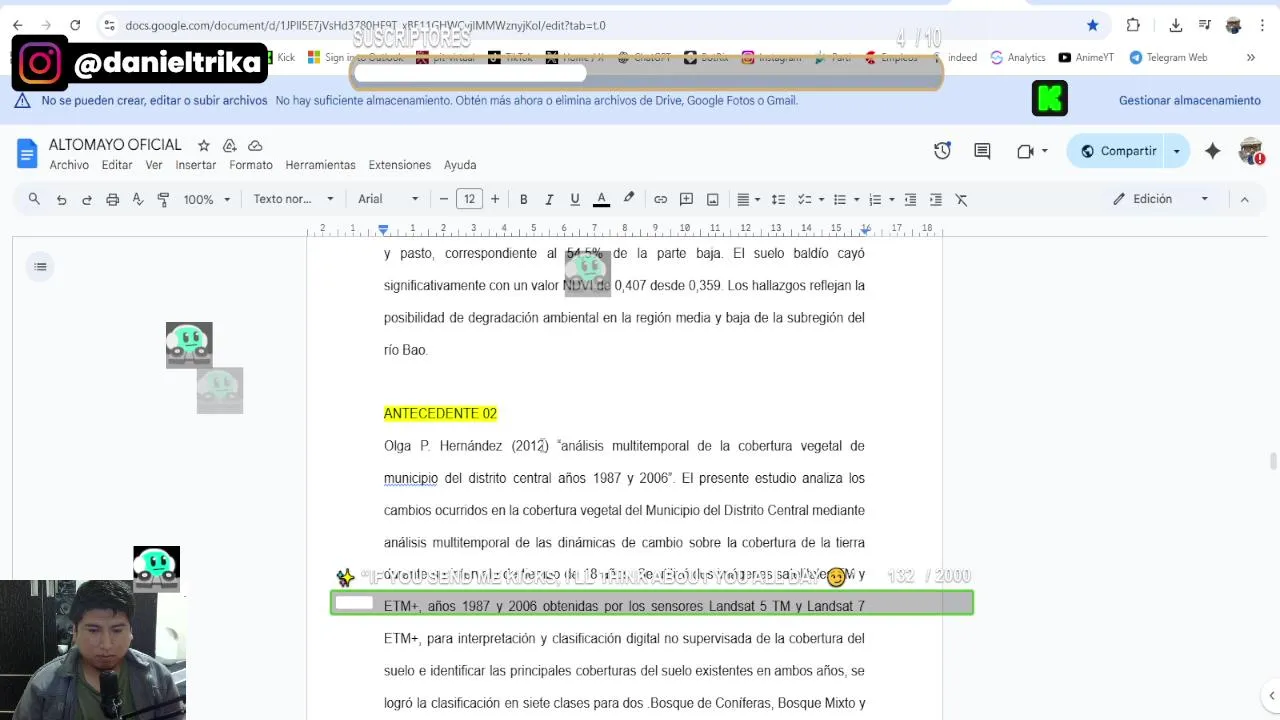1280x720 pixels.
Task: Print the document
Action: pos(112,199)
